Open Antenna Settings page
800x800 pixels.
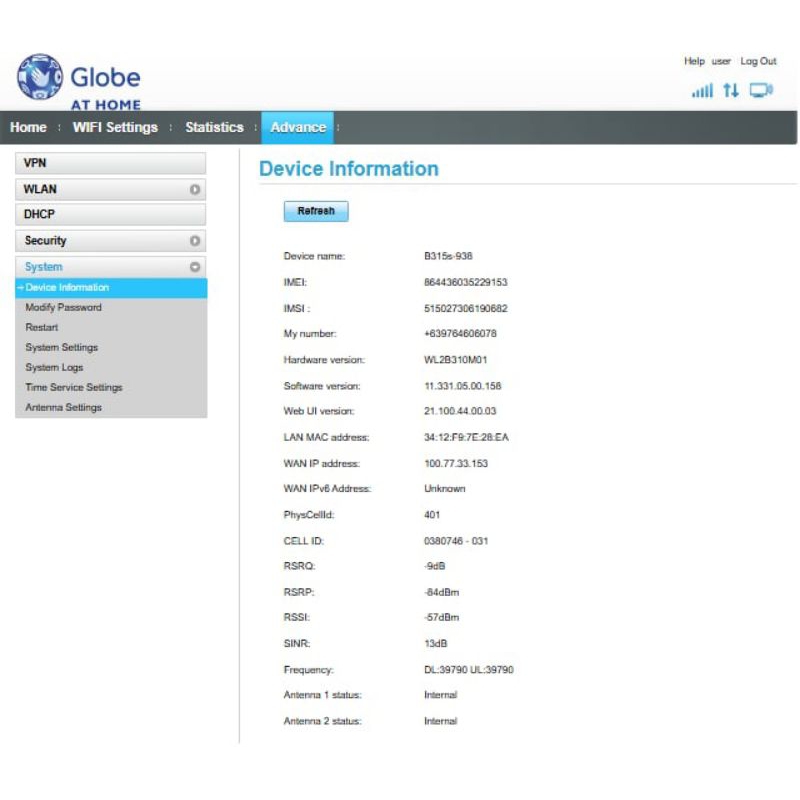click(64, 408)
